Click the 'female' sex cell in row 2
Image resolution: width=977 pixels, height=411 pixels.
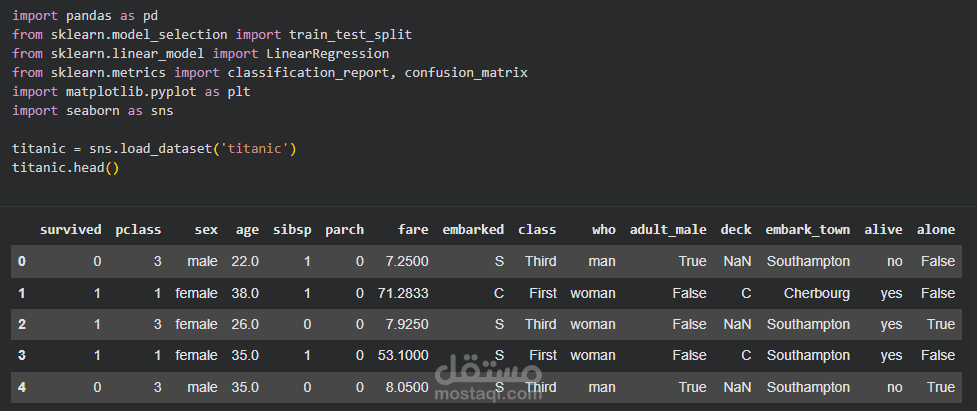click(197, 324)
